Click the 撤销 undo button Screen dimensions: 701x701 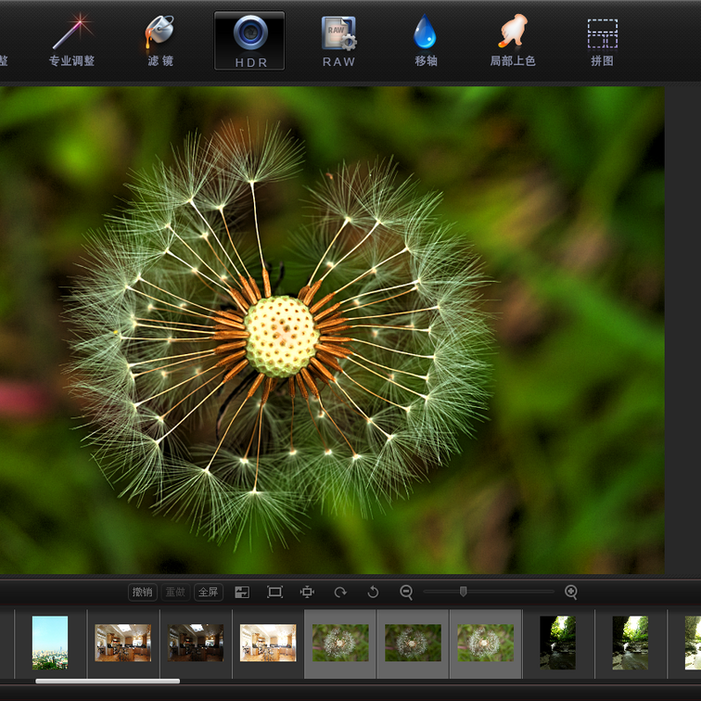point(143,592)
